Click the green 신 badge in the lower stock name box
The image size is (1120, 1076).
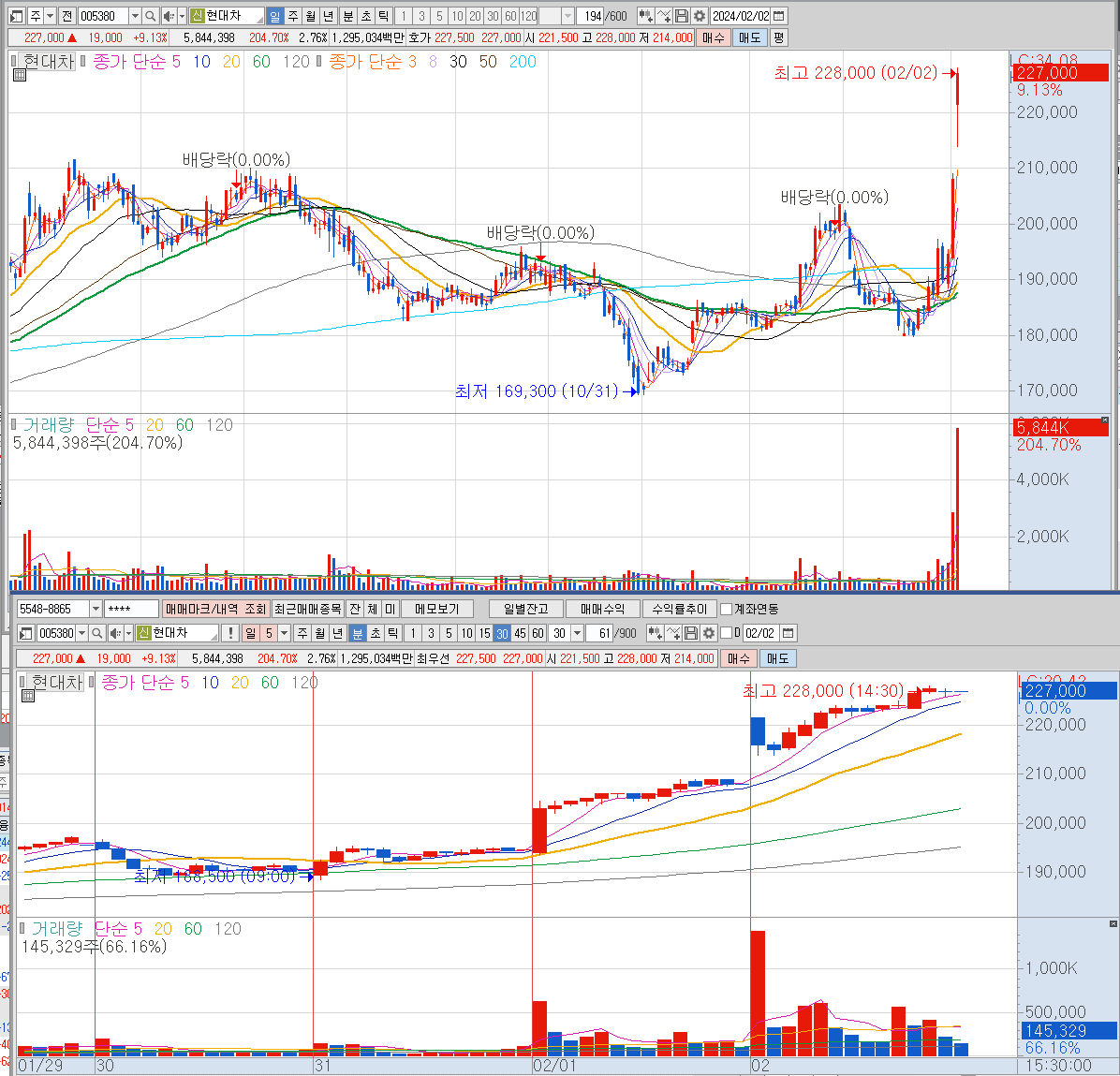coord(143,633)
